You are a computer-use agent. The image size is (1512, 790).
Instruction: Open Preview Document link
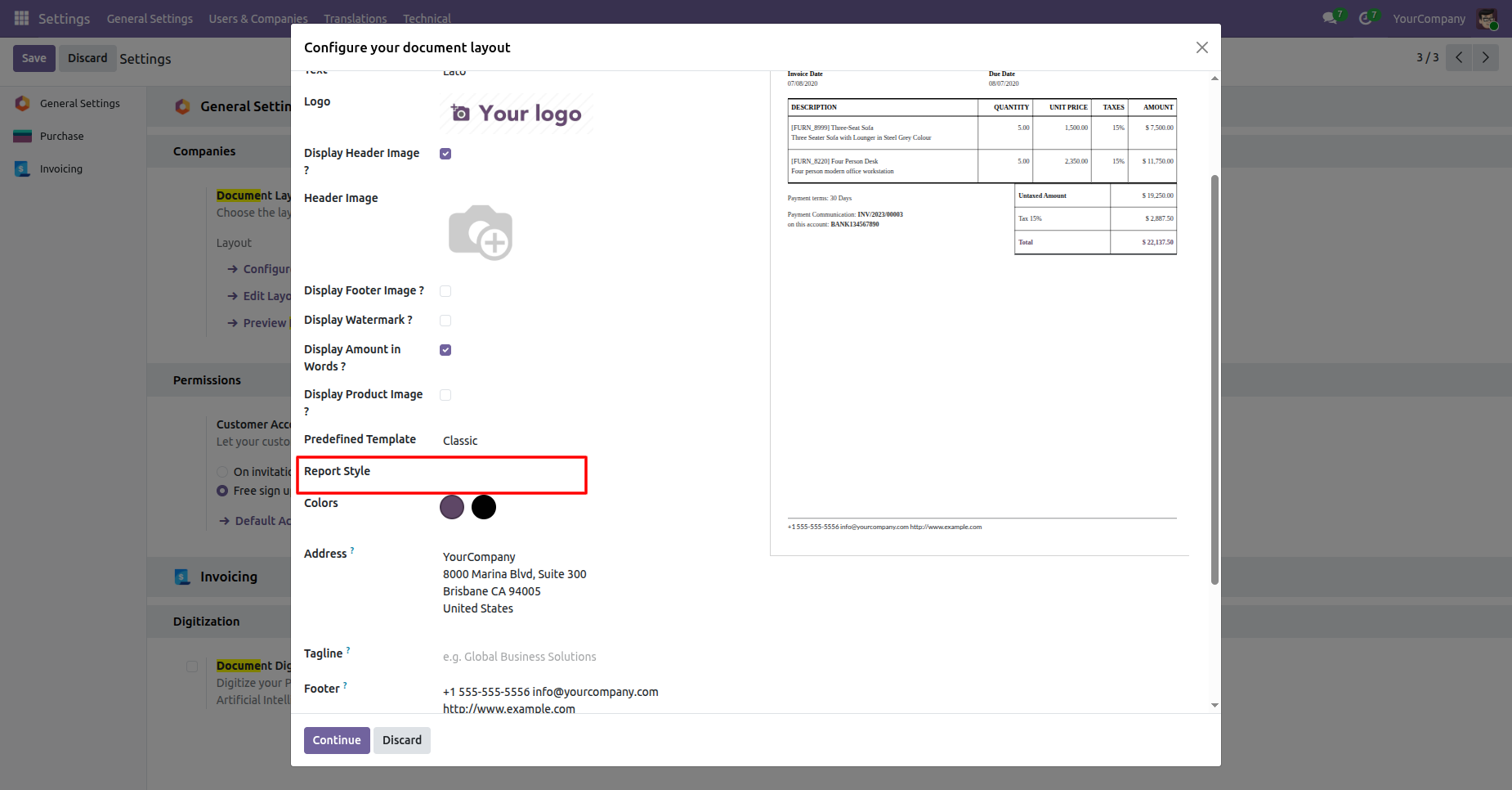coord(260,323)
